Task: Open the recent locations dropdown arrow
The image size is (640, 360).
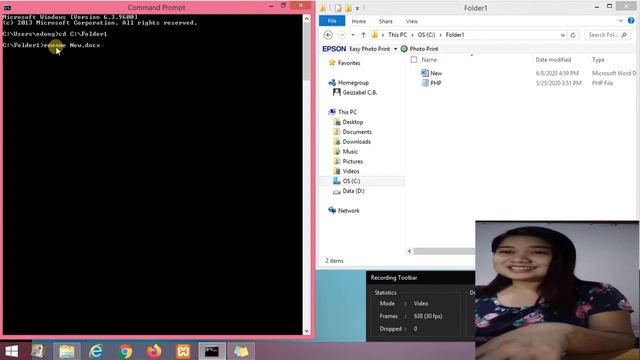Action: point(353,35)
